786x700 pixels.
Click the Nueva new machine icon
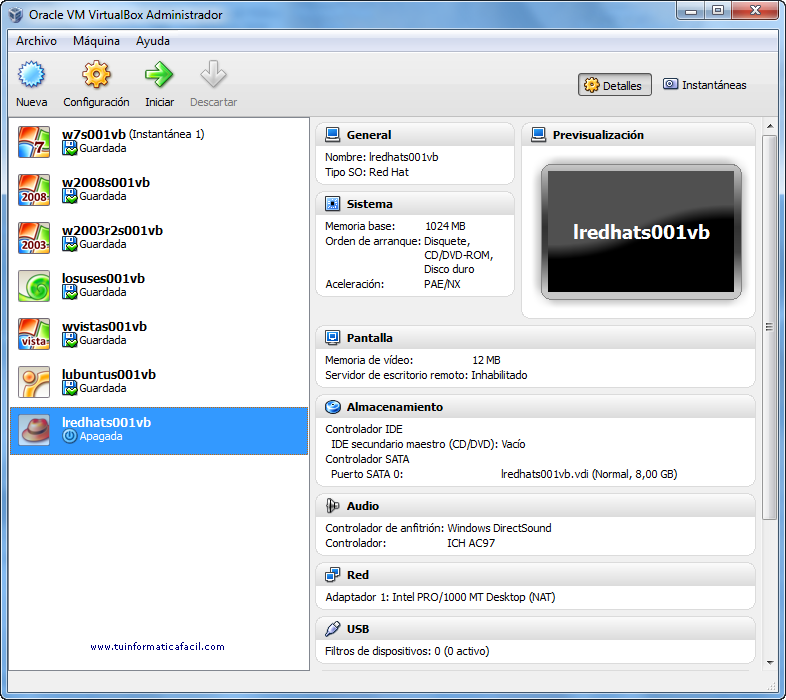31,74
